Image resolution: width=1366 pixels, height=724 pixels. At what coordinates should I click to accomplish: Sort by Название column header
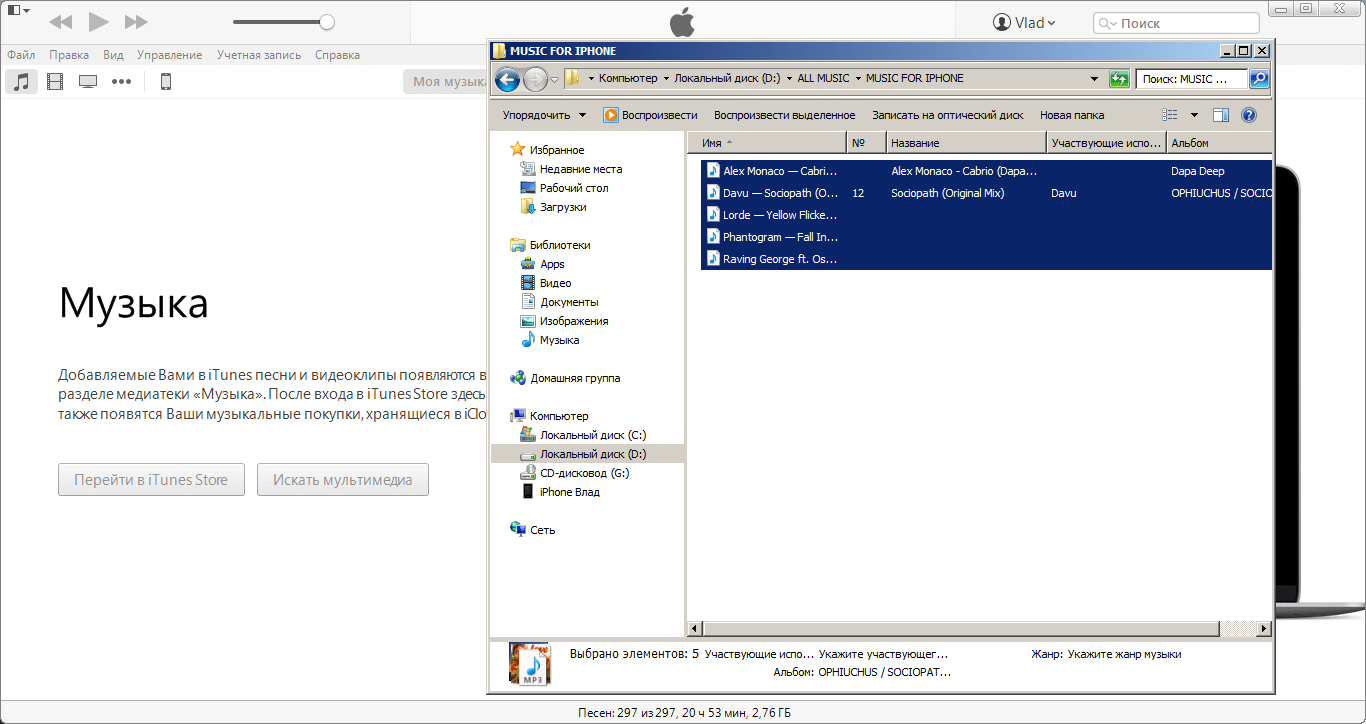coord(966,143)
